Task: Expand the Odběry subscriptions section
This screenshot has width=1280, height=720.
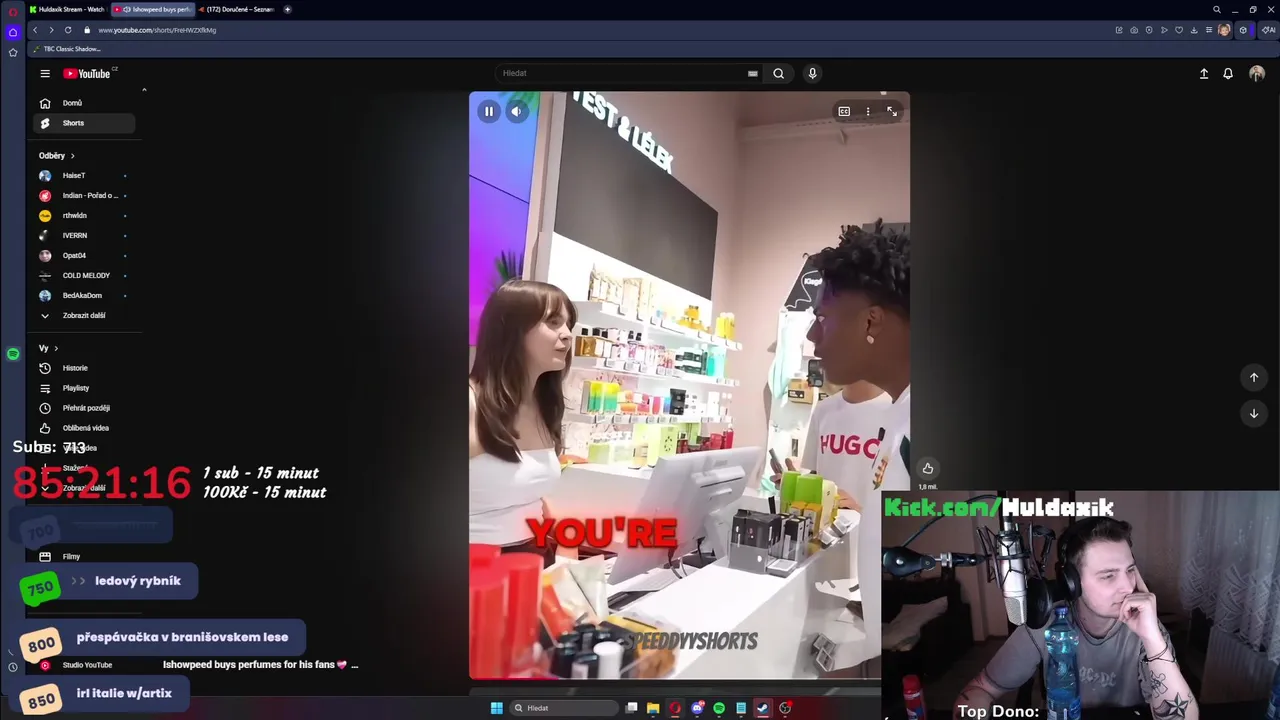Action: (x=57, y=156)
